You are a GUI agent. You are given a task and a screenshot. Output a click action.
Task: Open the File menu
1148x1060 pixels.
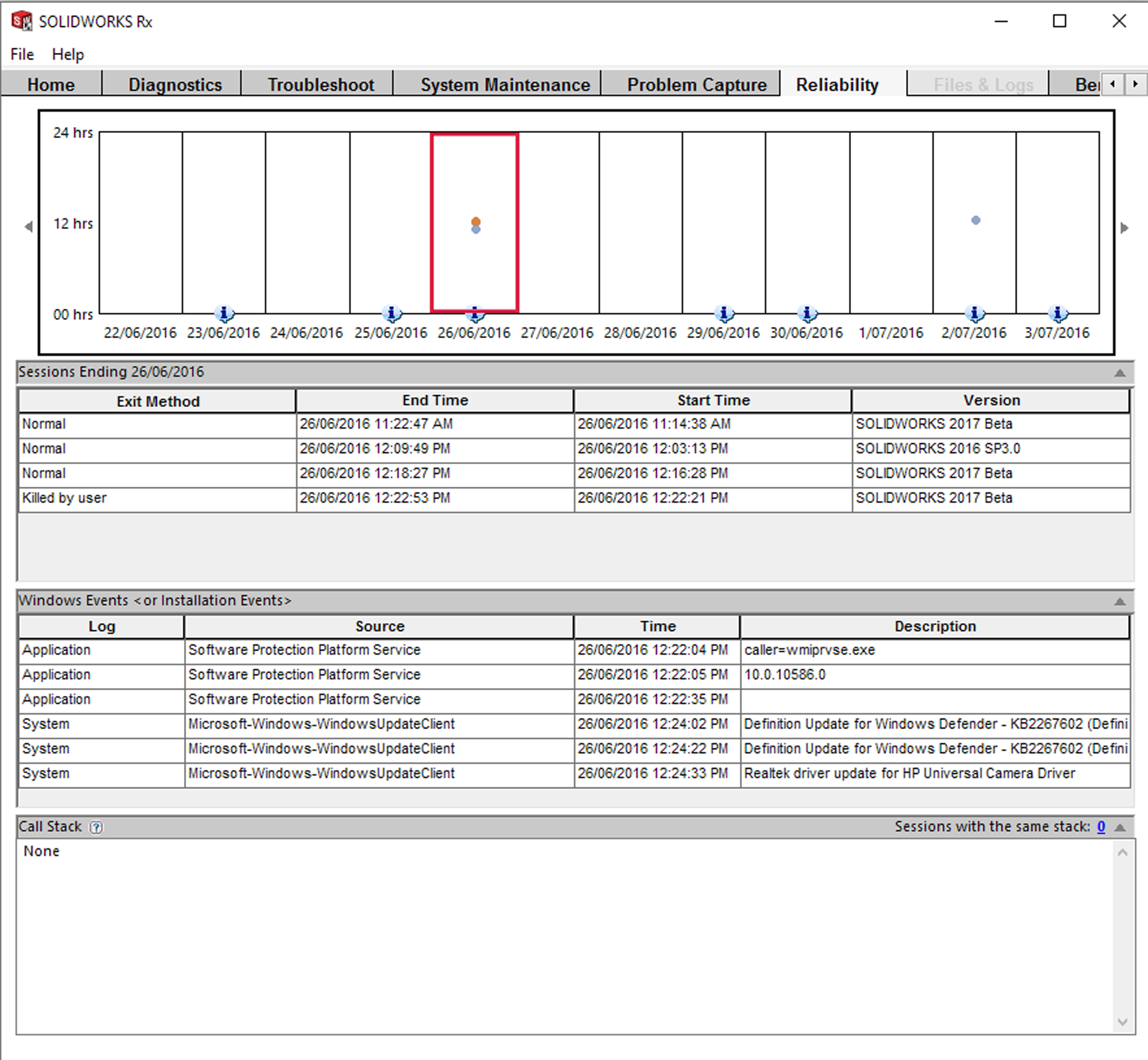pyautogui.click(x=22, y=54)
